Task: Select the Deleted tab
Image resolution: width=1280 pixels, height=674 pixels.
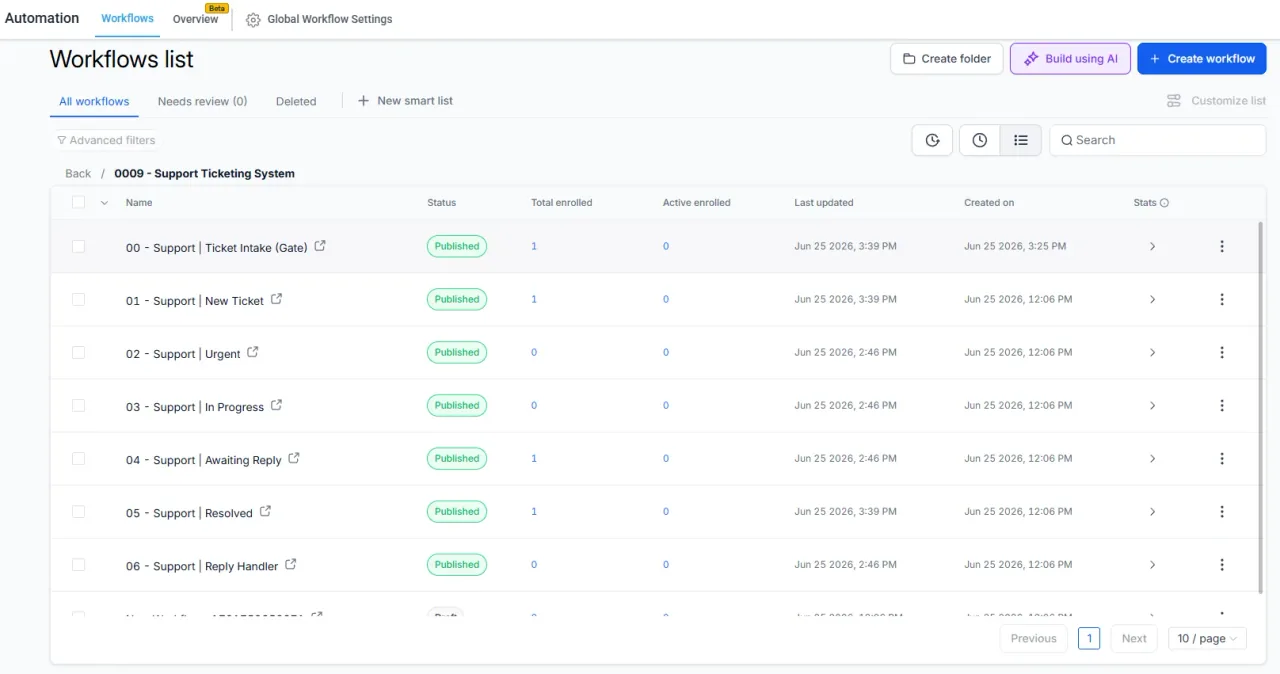Action: pyautogui.click(x=296, y=101)
